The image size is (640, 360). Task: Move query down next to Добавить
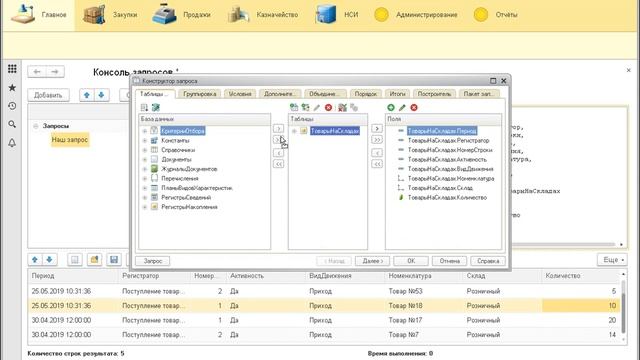101,95
